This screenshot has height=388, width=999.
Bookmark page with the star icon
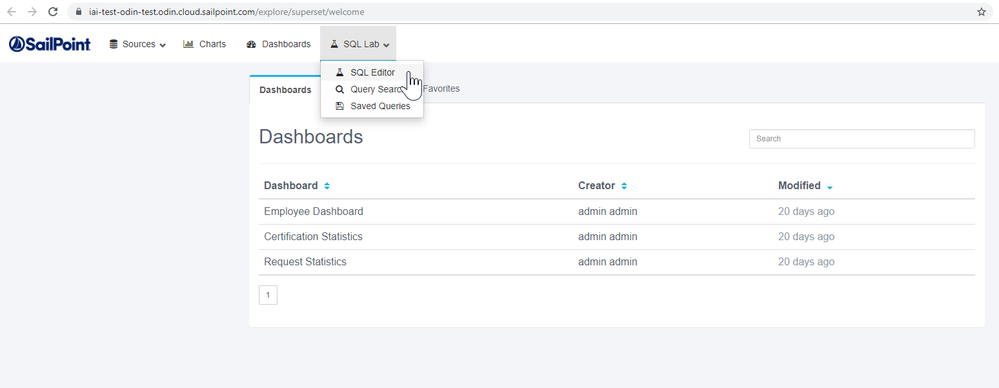(x=981, y=11)
